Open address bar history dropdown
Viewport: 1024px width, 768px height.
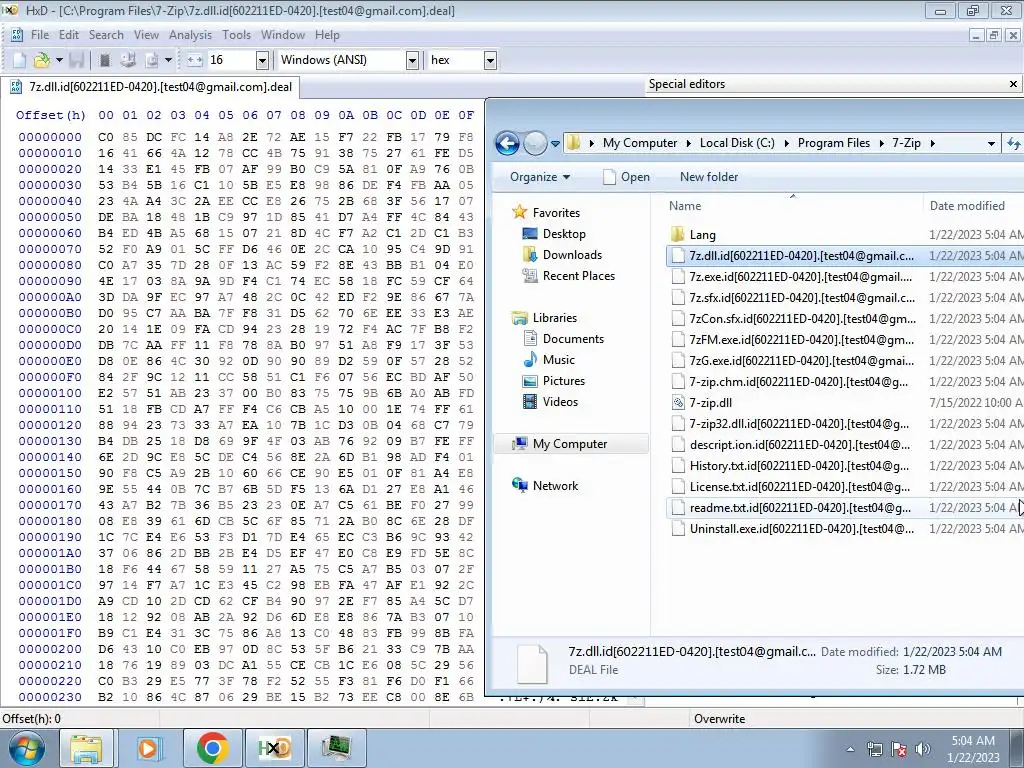point(991,143)
